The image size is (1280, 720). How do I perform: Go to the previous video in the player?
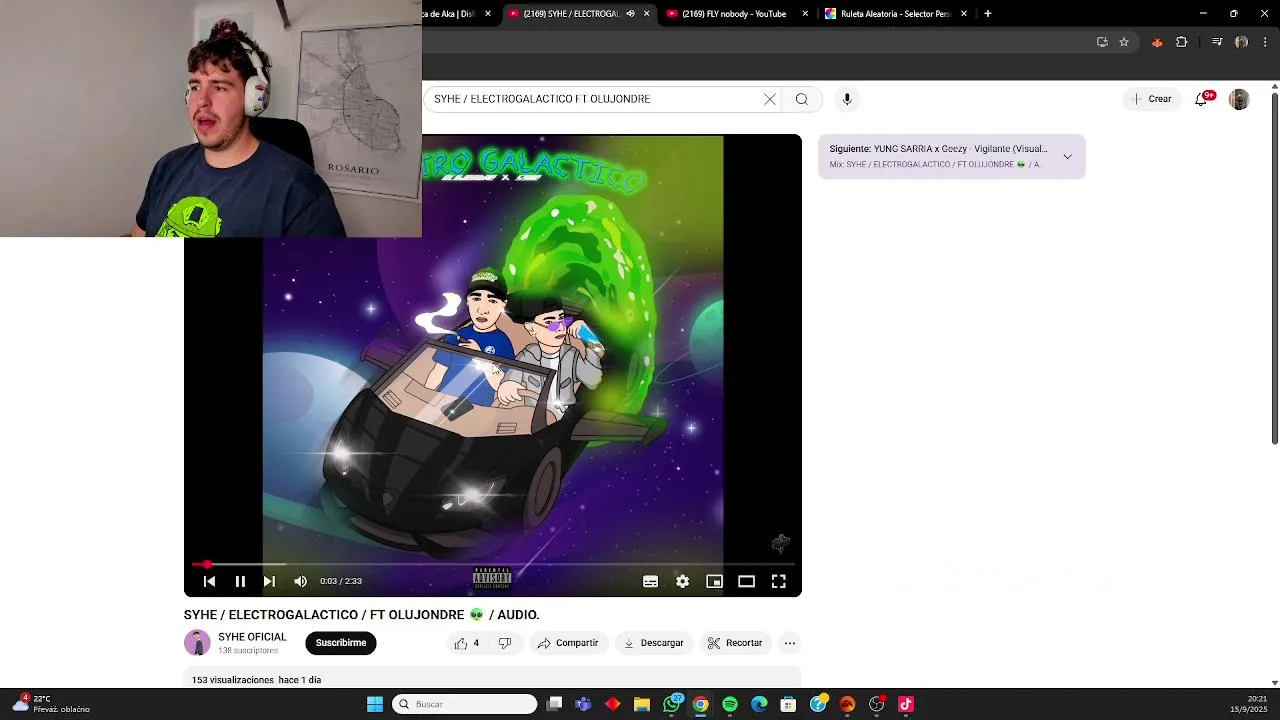tap(209, 581)
